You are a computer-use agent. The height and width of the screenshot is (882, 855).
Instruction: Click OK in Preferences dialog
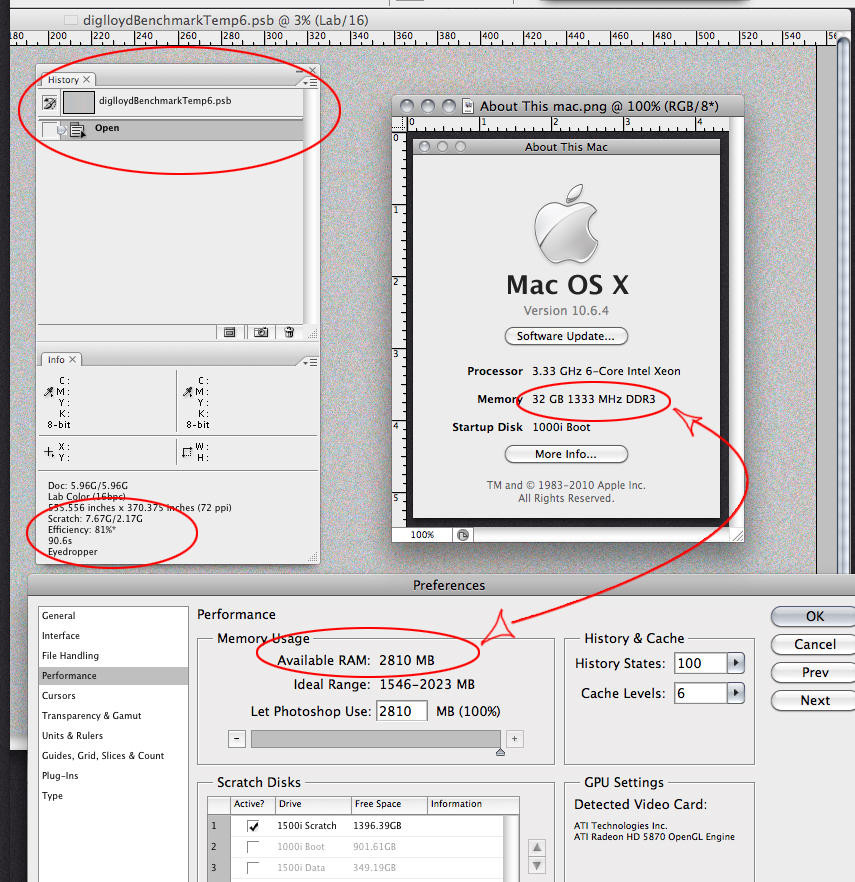[813, 616]
